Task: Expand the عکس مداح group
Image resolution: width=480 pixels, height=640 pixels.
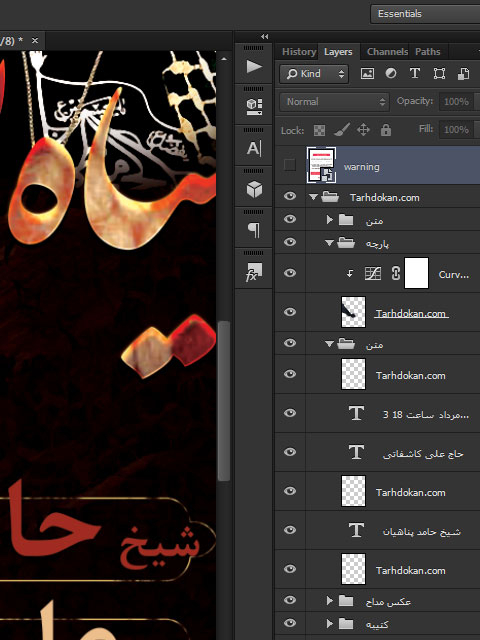Action: (x=329, y=600)
